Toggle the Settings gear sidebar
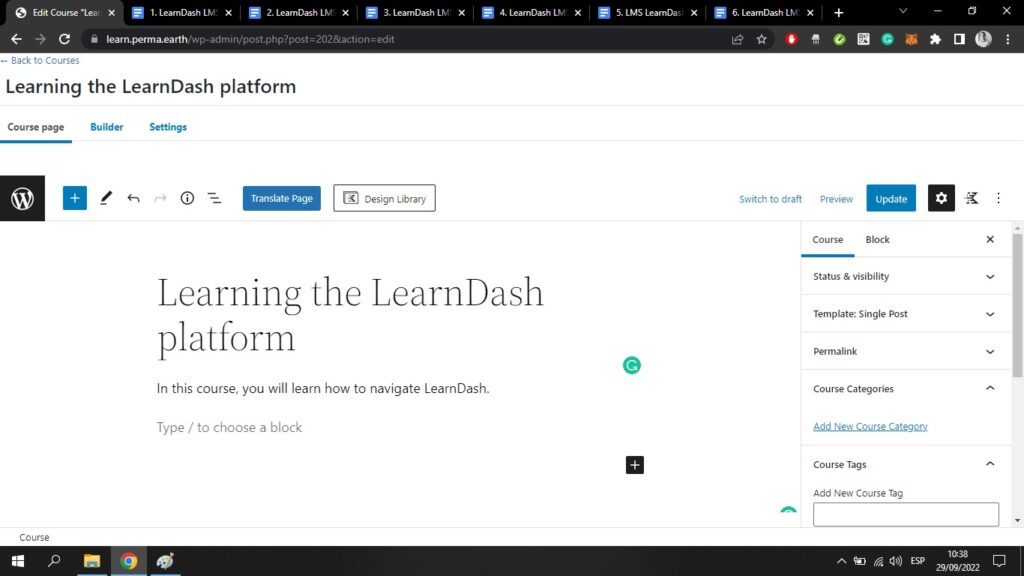The width and height of the screenshot is (1024, 576). 941,198
